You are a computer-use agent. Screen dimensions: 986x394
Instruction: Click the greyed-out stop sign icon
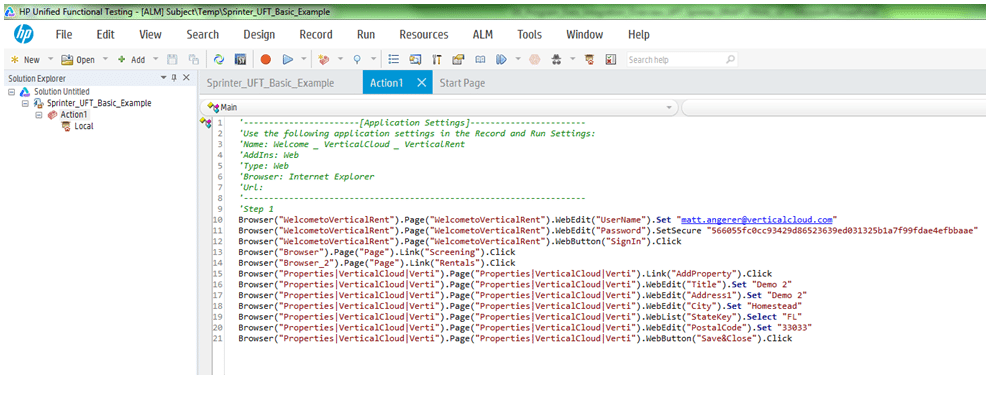(534, 60)
